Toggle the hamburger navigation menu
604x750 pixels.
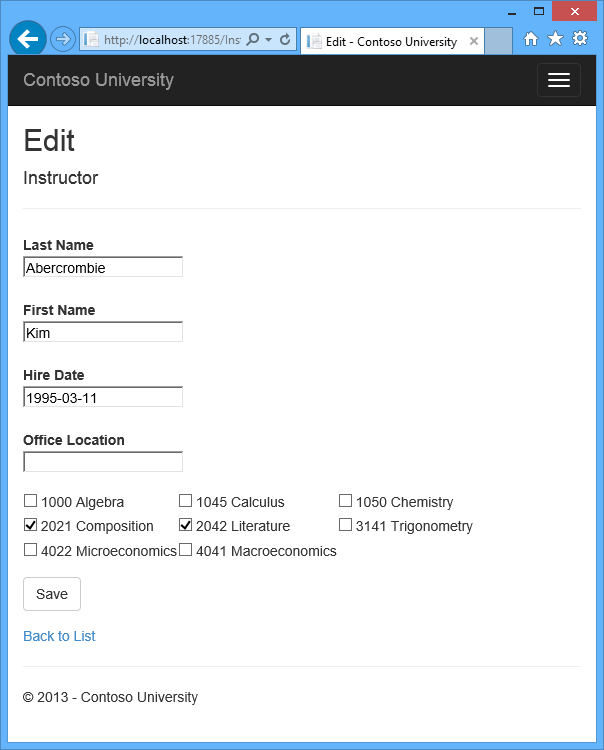click(x=558, y=80)
